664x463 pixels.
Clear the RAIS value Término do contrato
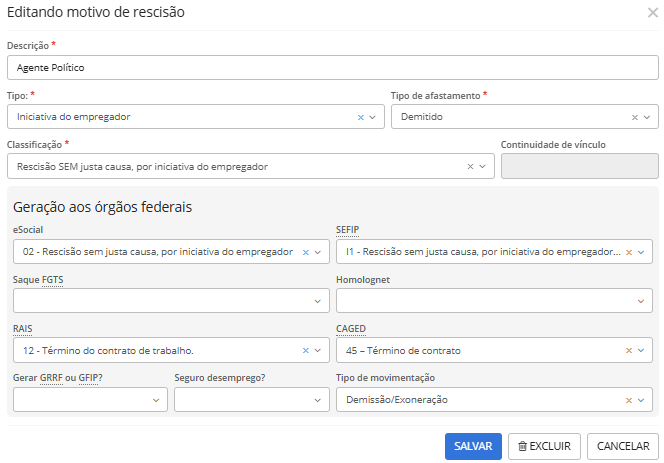(x=305, y=350)
